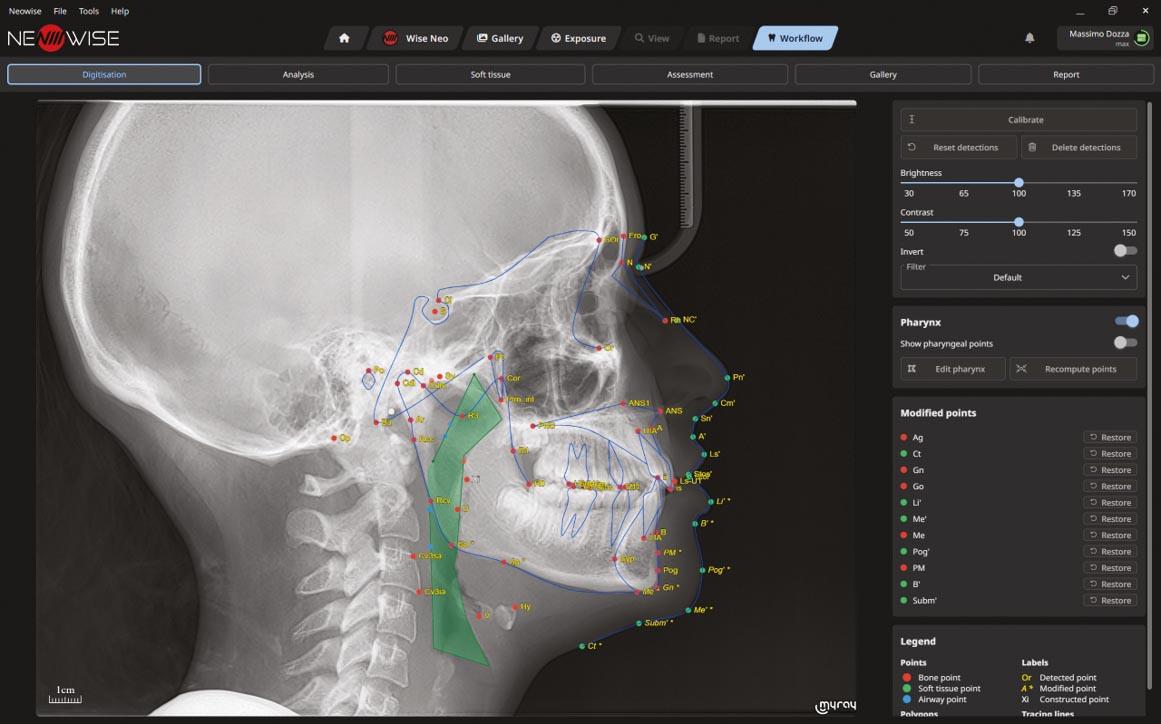Restore the Subm' modified point

coord(1110,601)
